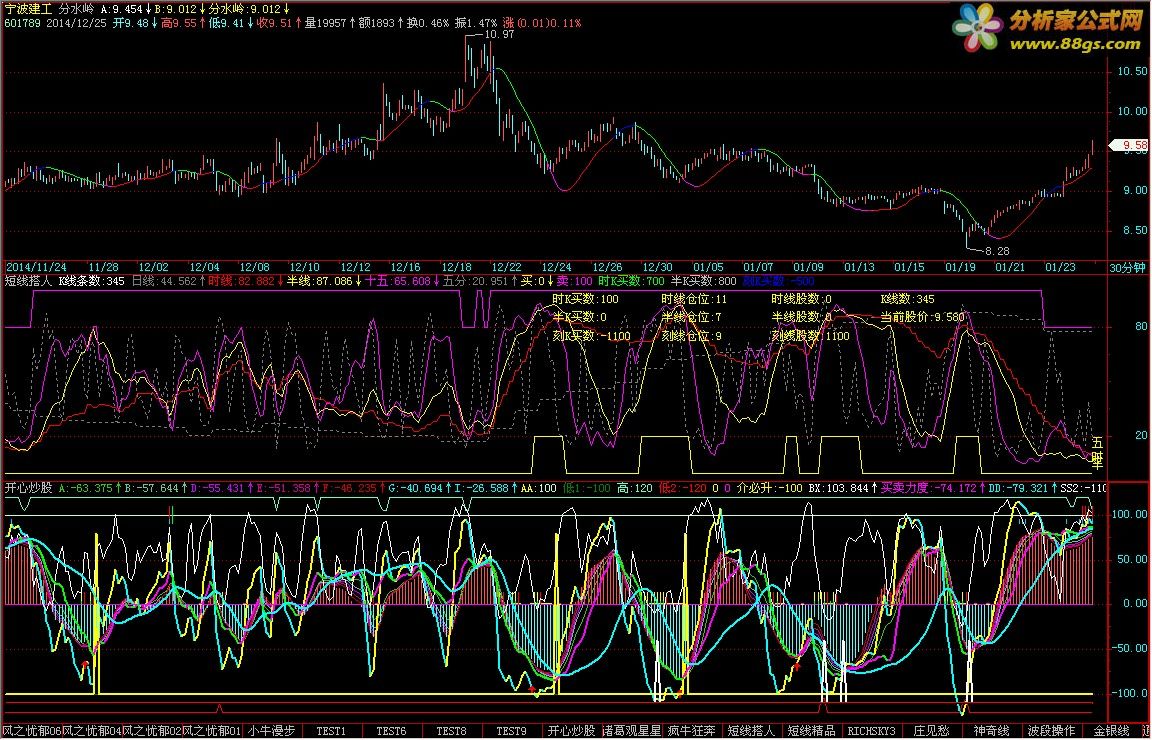Screen dimensions: 1152x740
Task: Open the 风之忧郁04 indicator tab
Action: [x=93, y=731]
